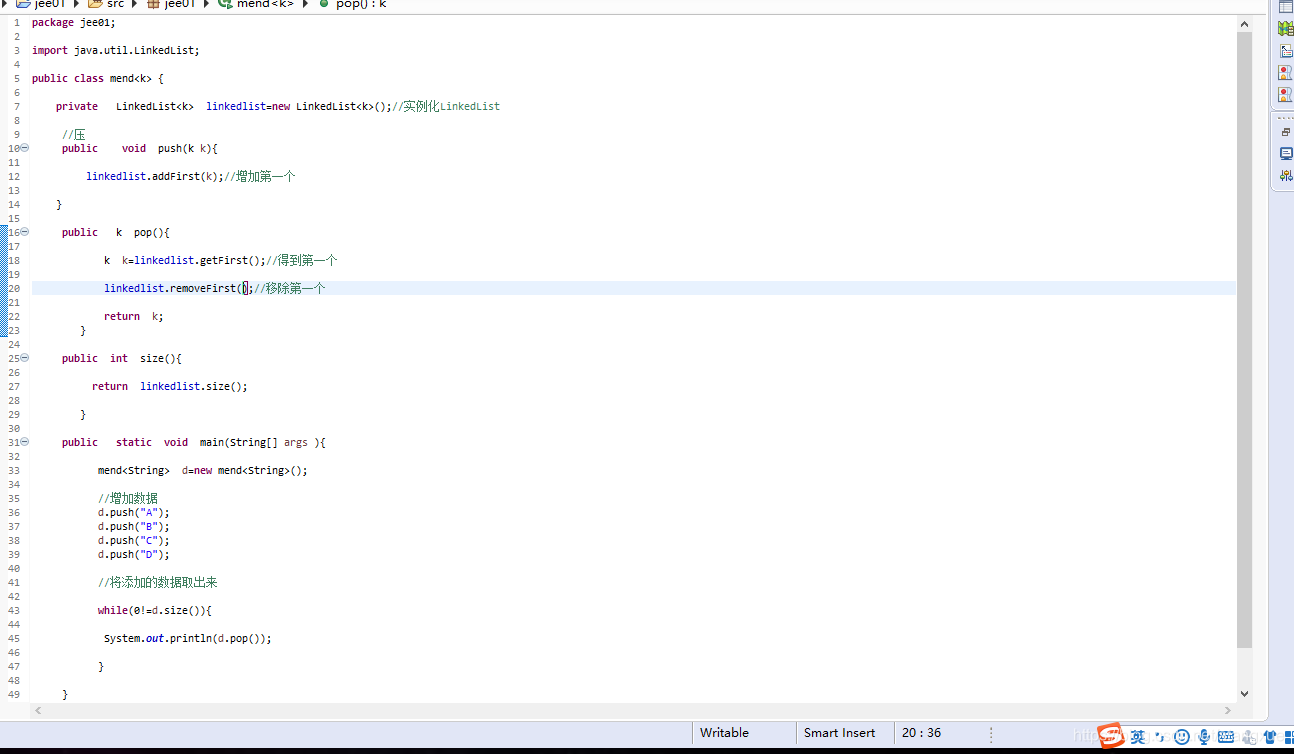Click the jee01 project breadcrumb folder
Image resolution: width=1294 pixels, height=754 pixels.
click(41, 4)
